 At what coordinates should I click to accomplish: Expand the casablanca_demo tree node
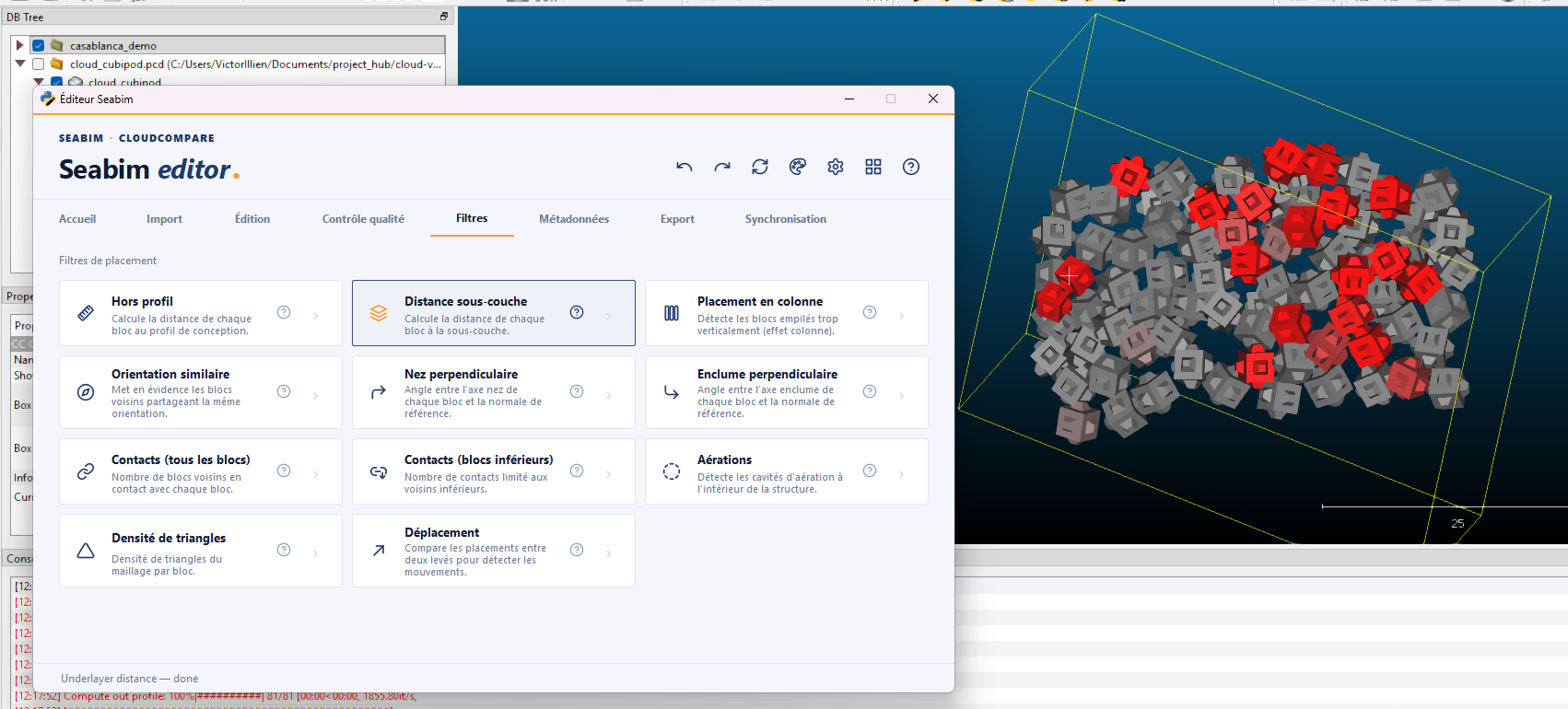point(19,45)
